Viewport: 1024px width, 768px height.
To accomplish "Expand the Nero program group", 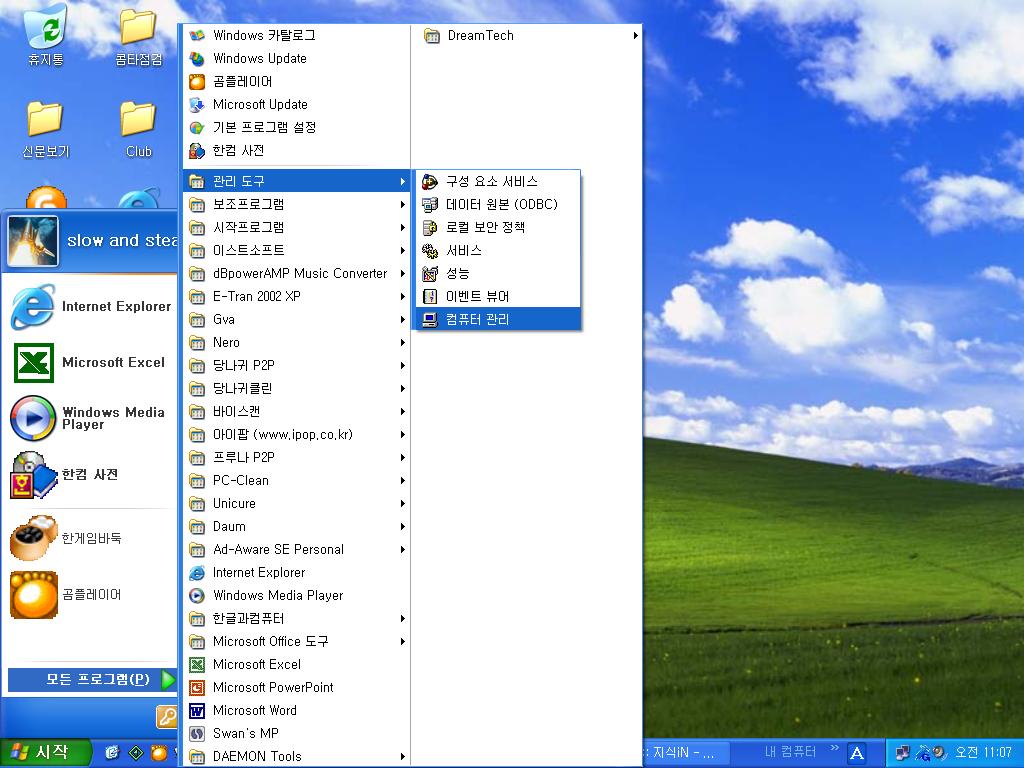I will click(x=297, y=342).
